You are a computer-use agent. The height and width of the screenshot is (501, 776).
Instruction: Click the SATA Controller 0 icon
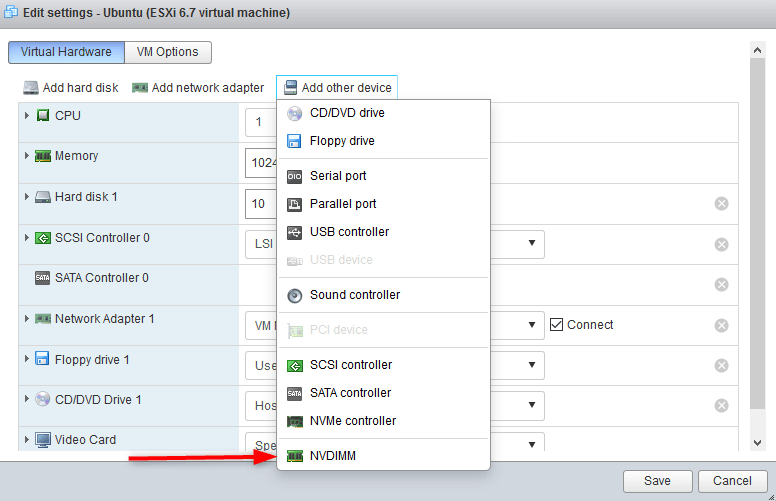pos(43,278)
